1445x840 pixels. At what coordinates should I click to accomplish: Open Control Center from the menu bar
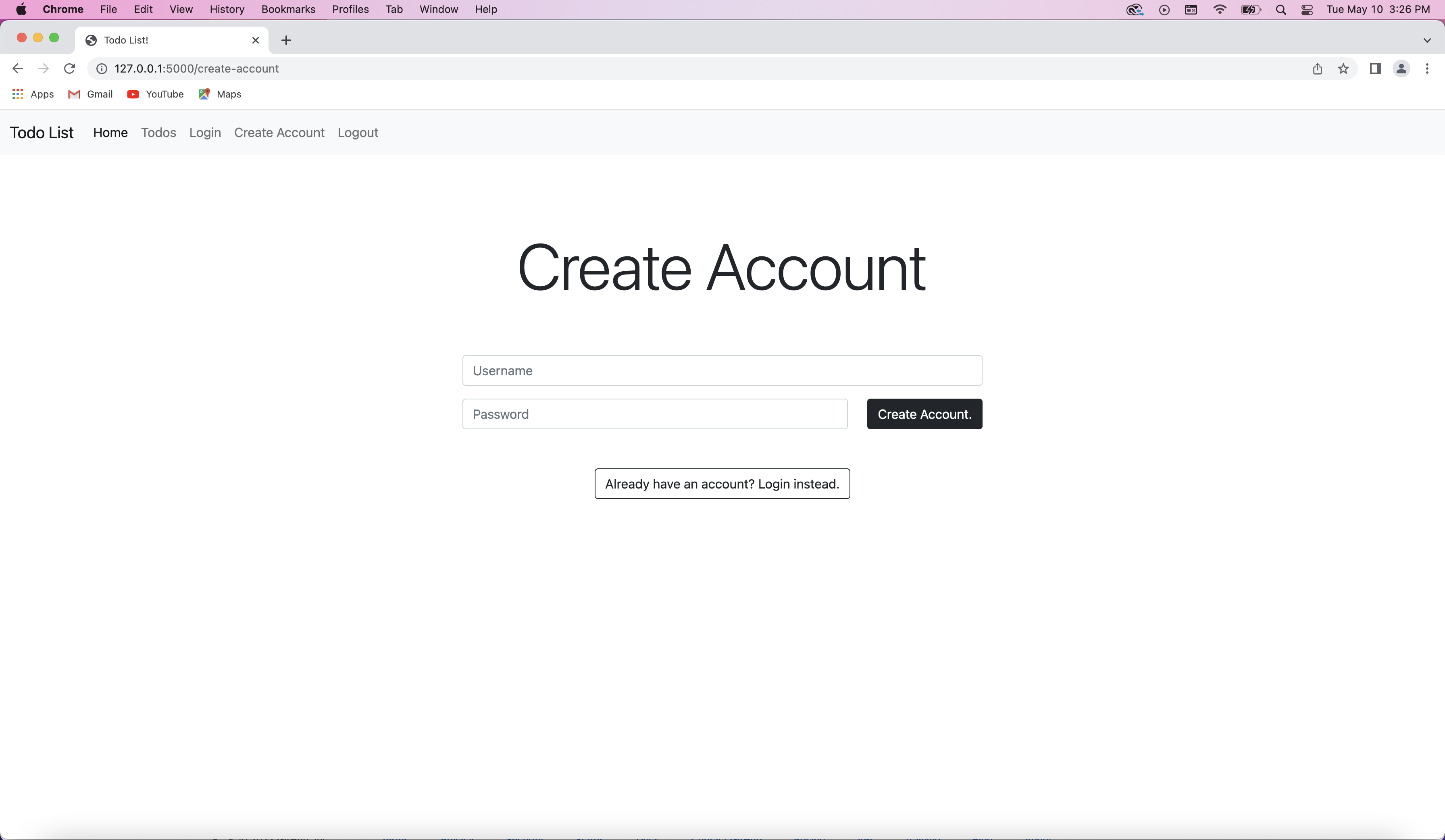pyautogui.click(x=1308, y=9)
